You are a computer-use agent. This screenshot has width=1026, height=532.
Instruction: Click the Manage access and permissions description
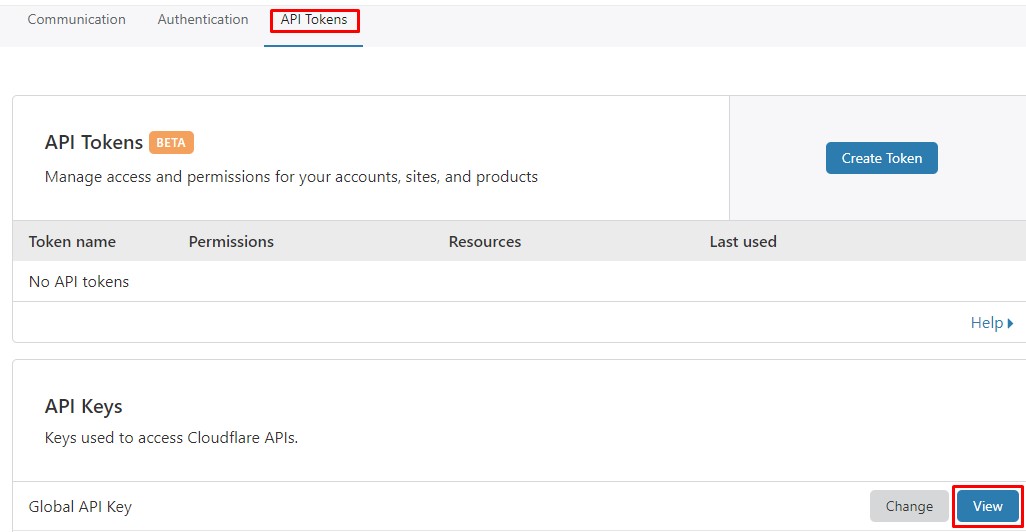(x=291, y=177)
